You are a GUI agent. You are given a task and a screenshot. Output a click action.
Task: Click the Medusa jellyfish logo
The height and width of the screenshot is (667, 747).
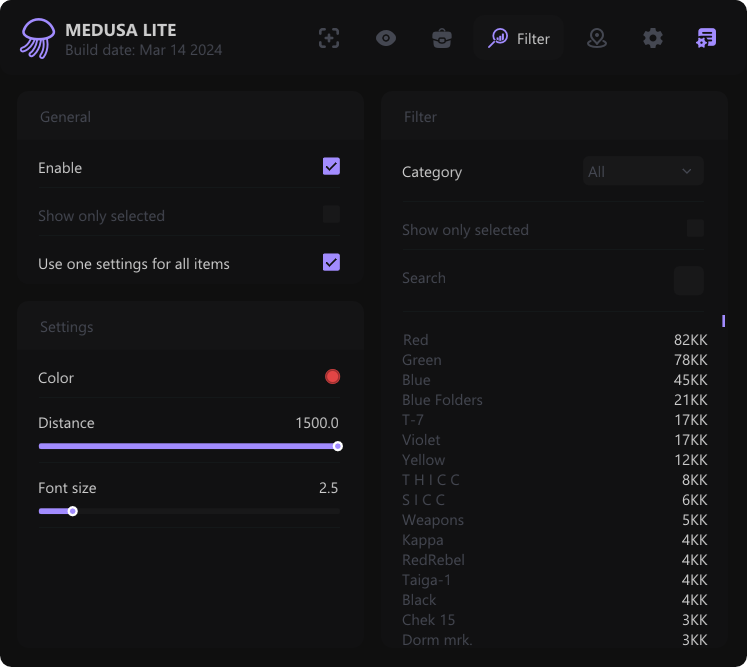(38, 39)
